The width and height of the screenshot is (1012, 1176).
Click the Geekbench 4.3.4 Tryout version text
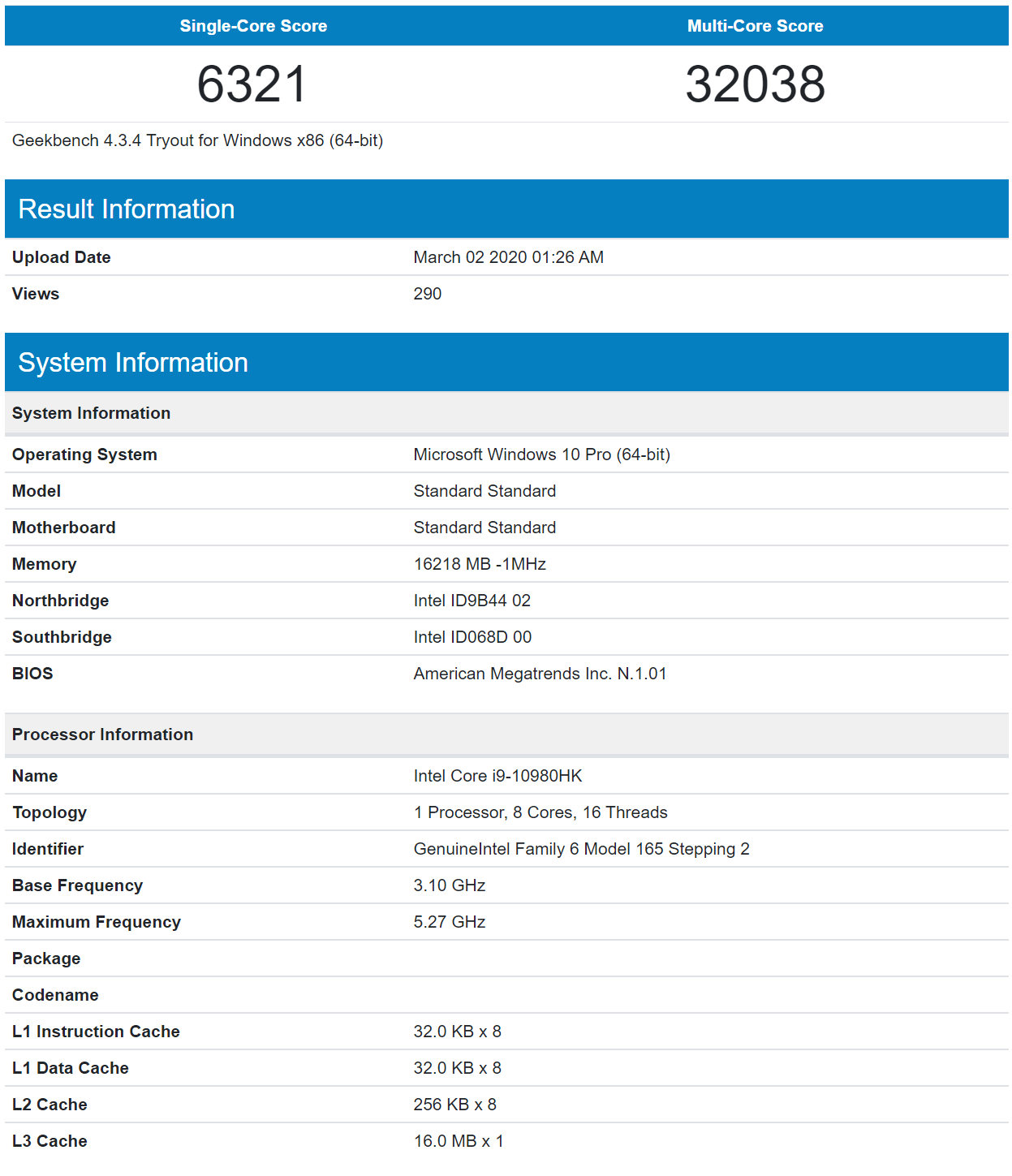(197, 140)
